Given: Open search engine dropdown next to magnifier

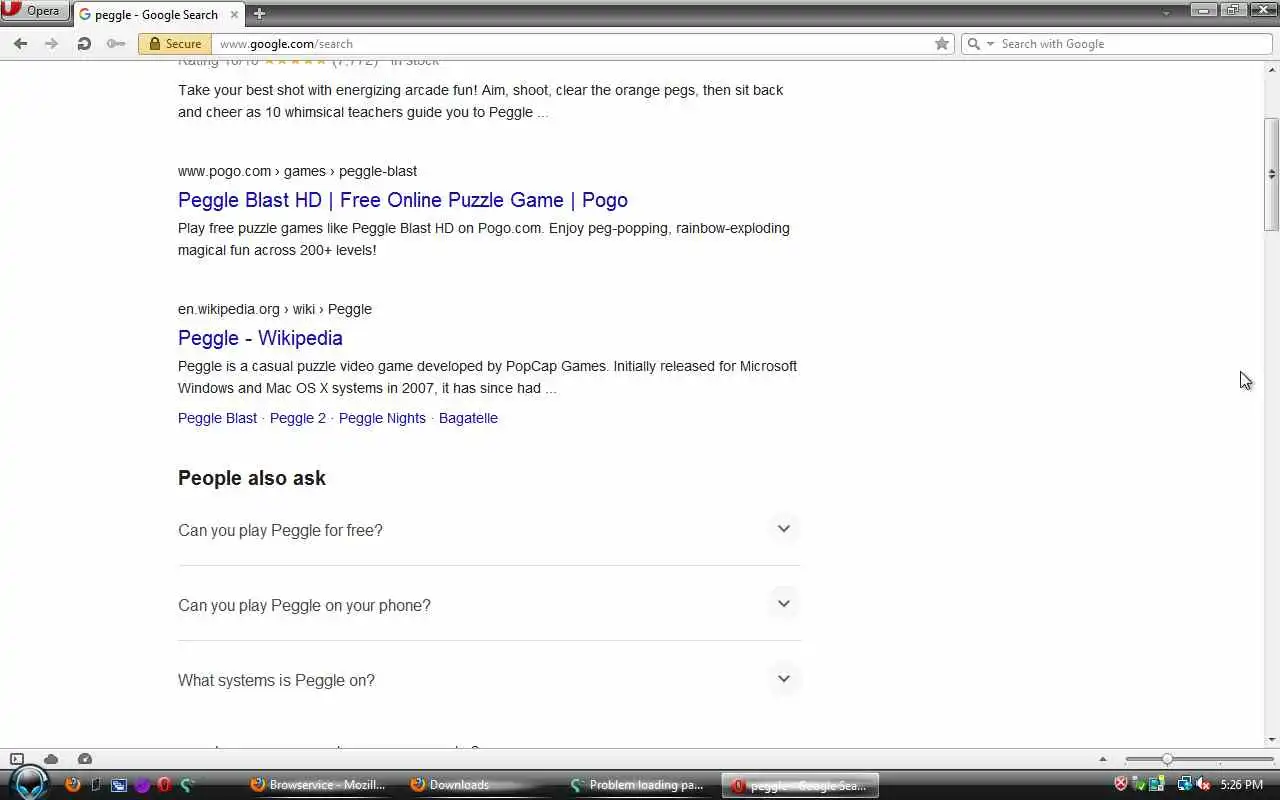Looking at the screenshot, I should tap(991, 44).
